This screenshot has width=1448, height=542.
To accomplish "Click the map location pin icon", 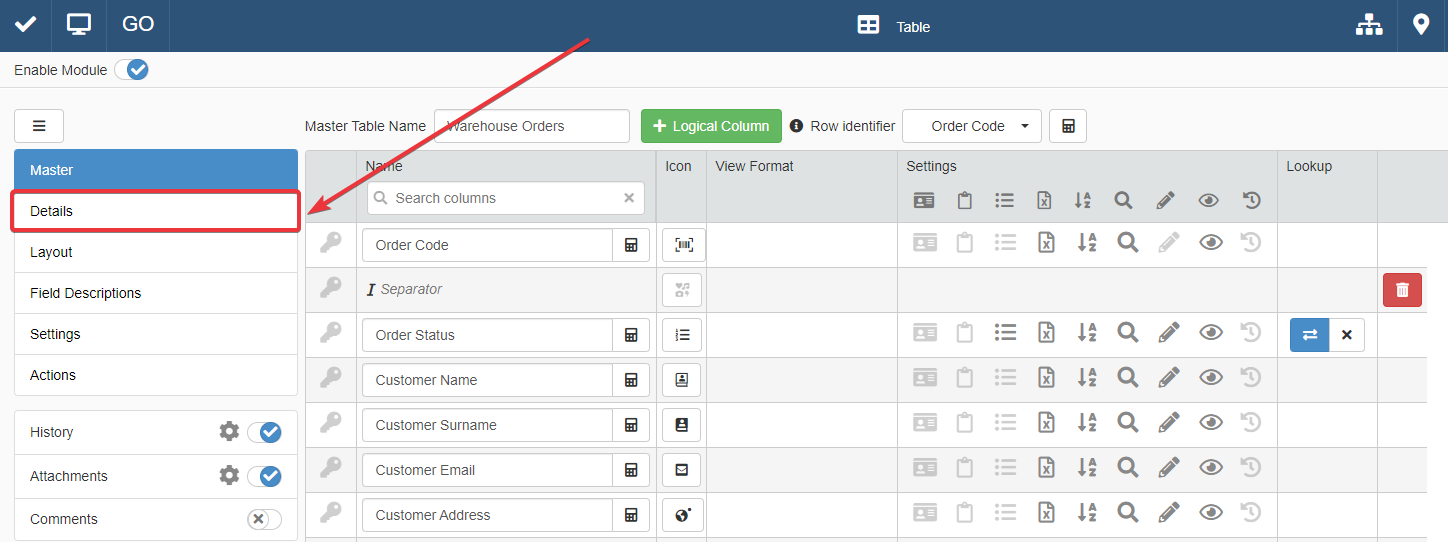I will pyautogui.click(x=1421, y=25).
